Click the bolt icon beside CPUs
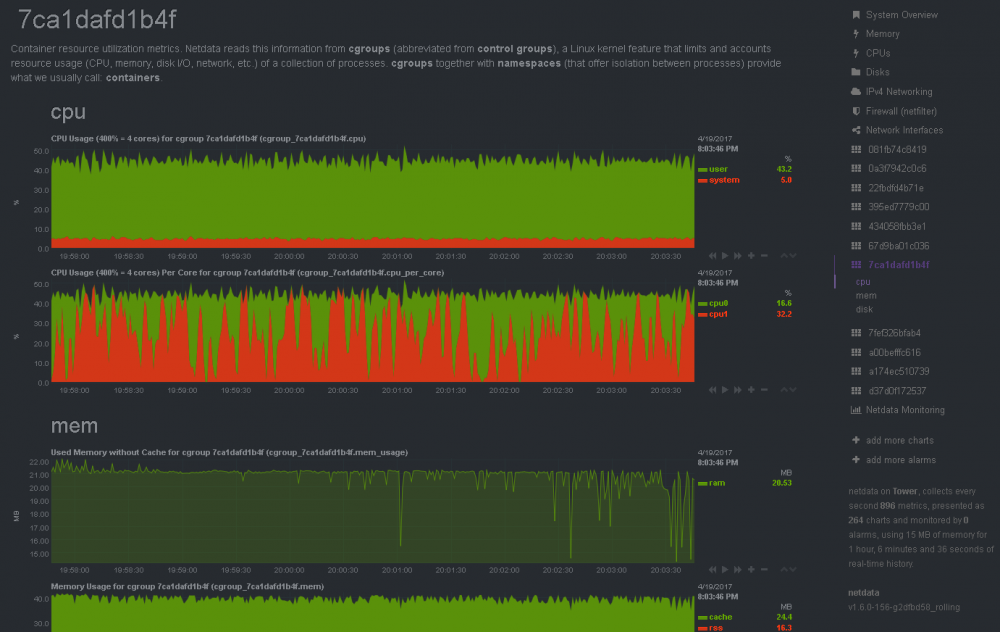 click(x=856, y=53)
